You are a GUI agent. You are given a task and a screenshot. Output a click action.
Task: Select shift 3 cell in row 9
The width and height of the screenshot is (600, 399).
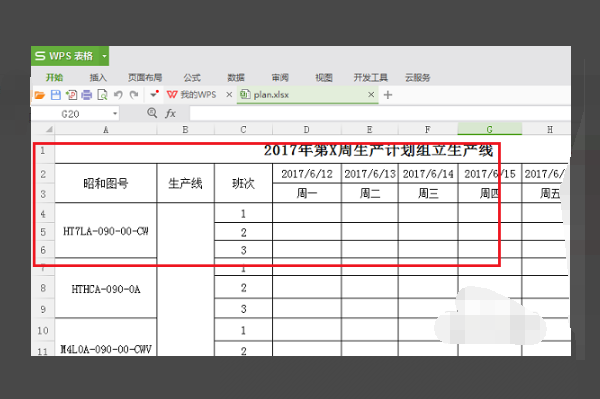pyautogui.click(x=243, y=309)
